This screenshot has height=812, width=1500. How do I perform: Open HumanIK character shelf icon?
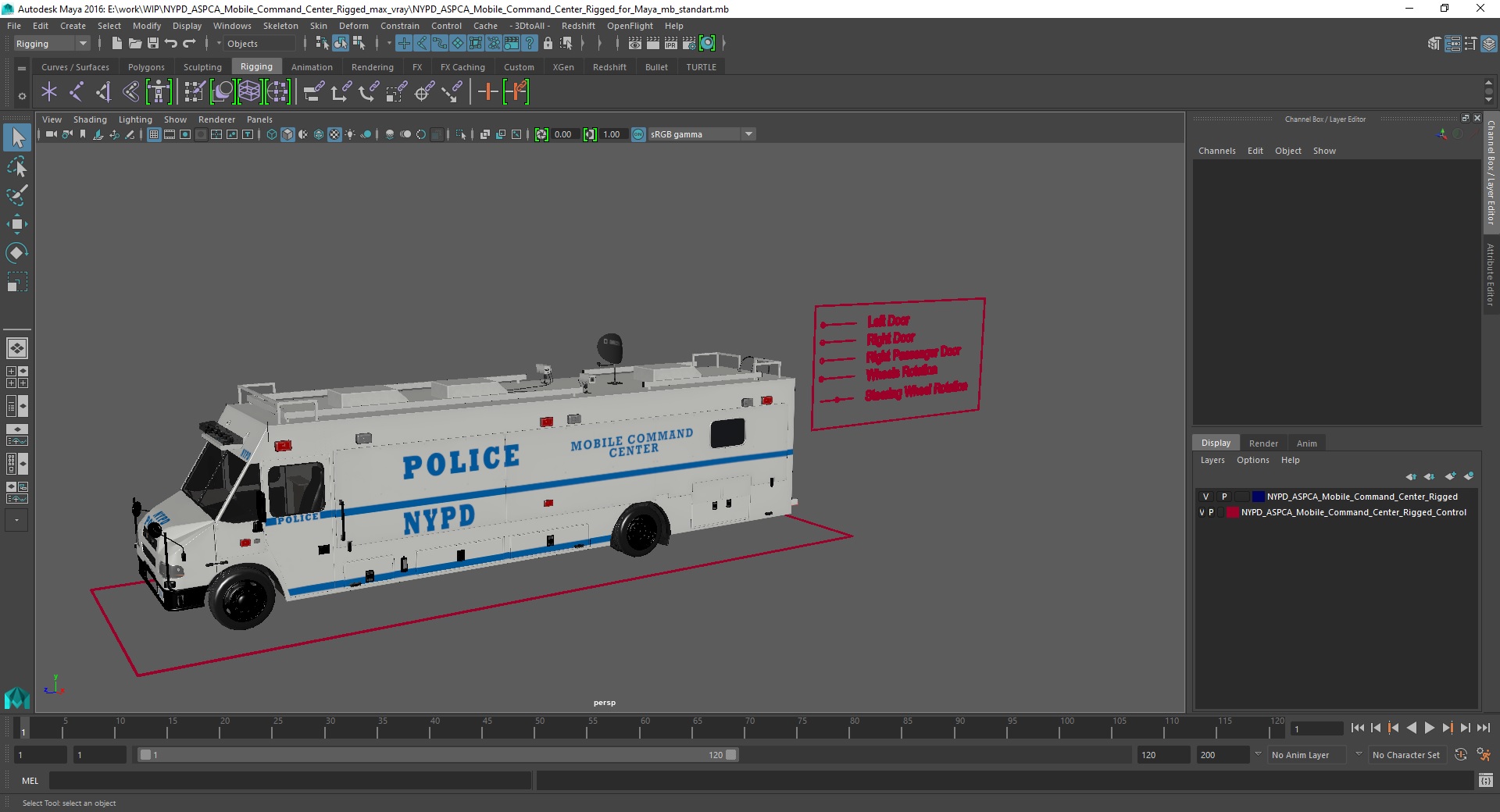click(159, 92)
